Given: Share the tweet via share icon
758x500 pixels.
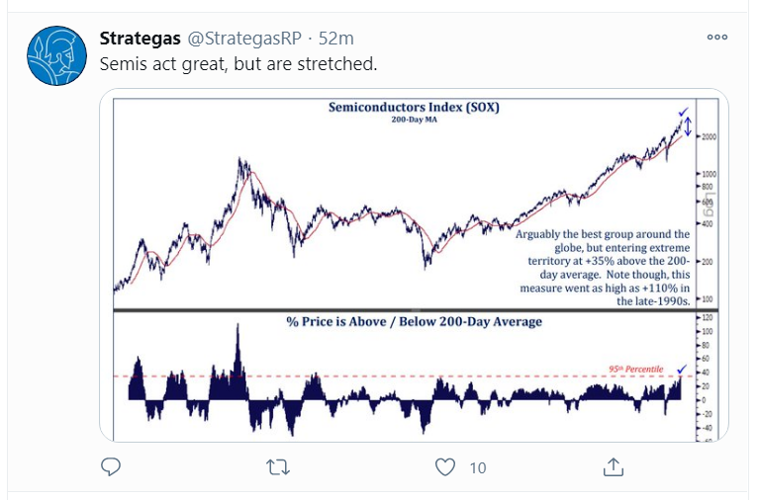Looking at the screenshot, I should tap(614, 466).
